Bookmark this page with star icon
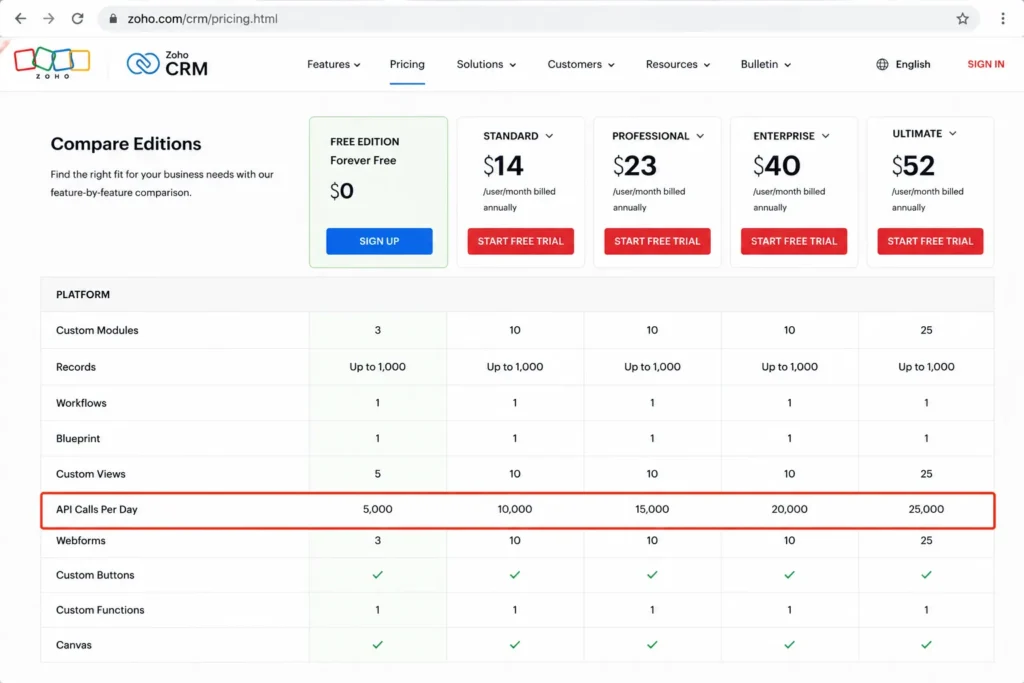 point(962,18)
